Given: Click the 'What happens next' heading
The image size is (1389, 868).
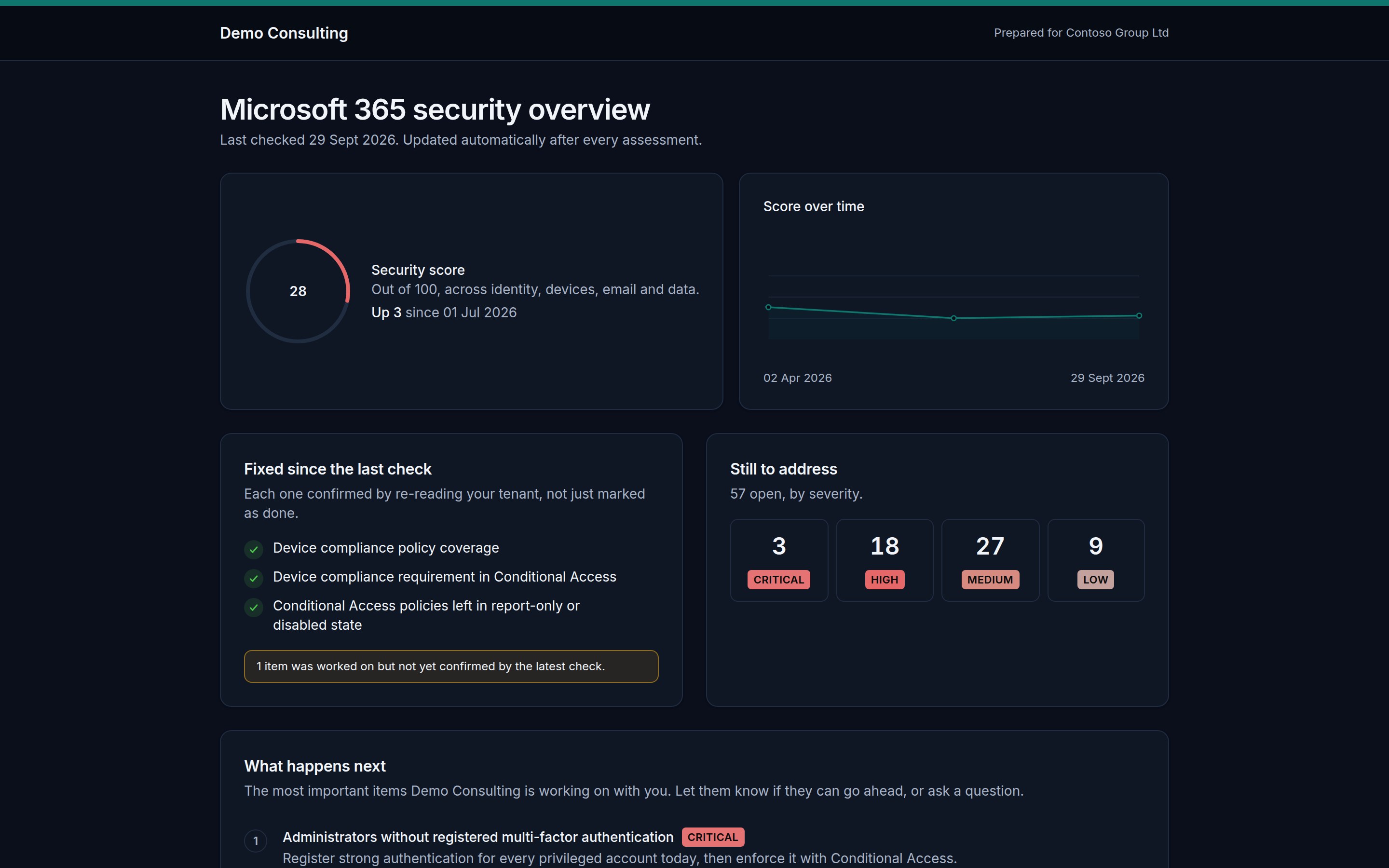Looking at the screenshot, I should point(314,766).
